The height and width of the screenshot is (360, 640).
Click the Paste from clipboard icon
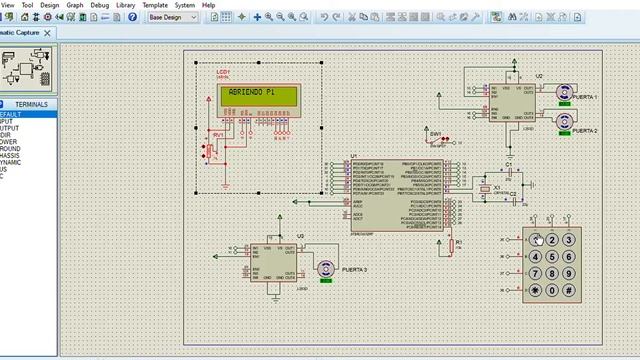[x=375, y=17]
